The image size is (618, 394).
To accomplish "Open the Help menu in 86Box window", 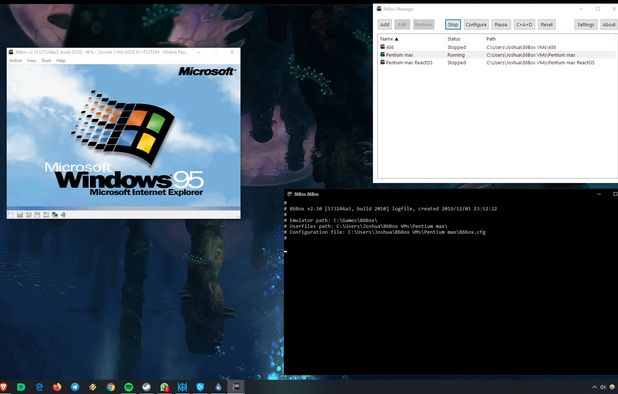I will point(61,60).
